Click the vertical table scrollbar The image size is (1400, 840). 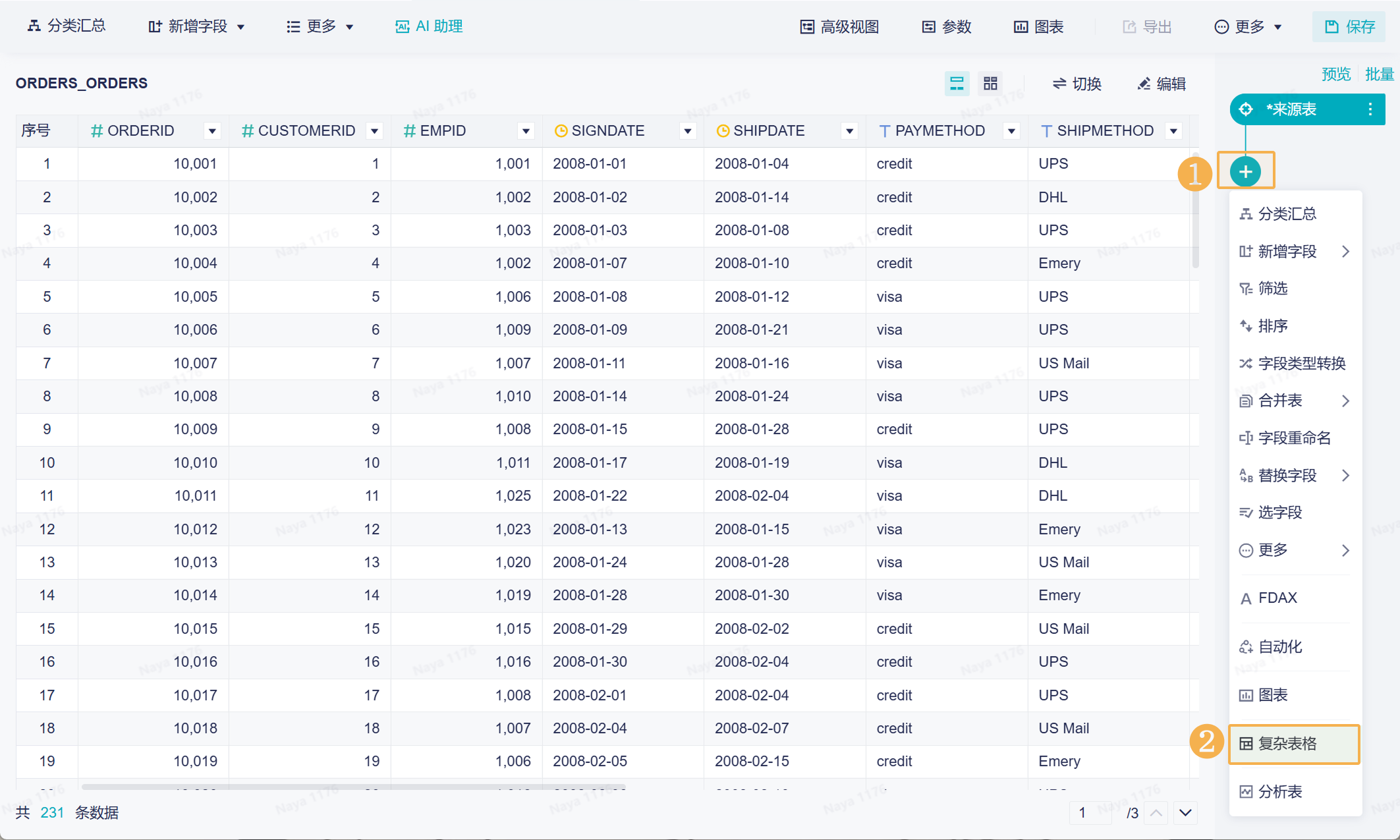(1195, 210)
